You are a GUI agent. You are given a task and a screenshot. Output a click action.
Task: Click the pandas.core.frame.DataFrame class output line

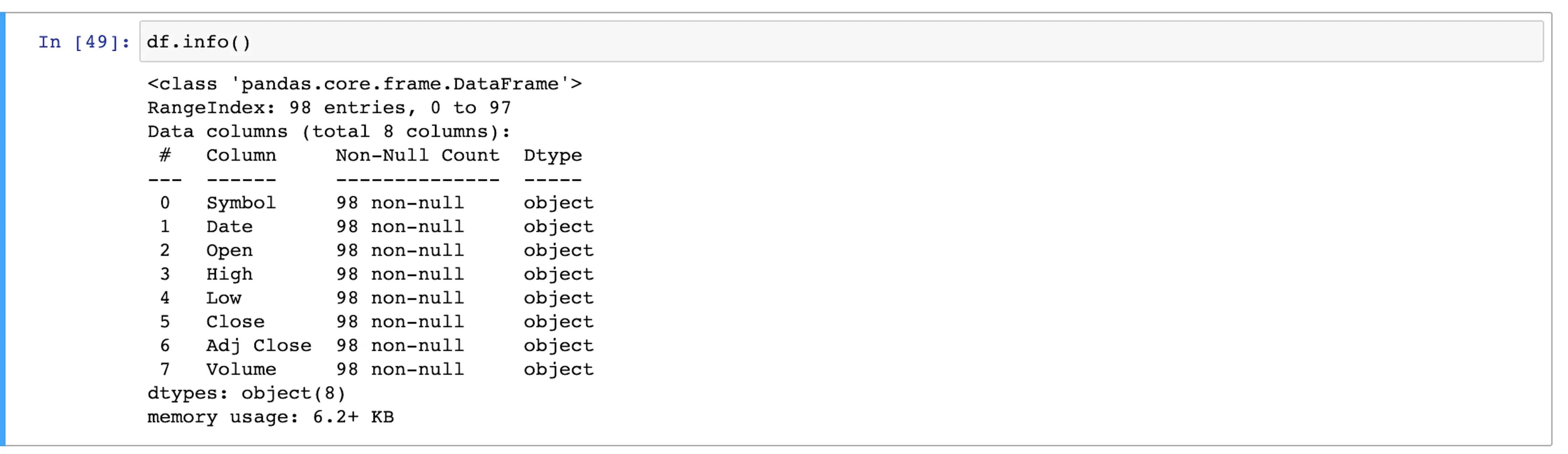coord(364,84)
